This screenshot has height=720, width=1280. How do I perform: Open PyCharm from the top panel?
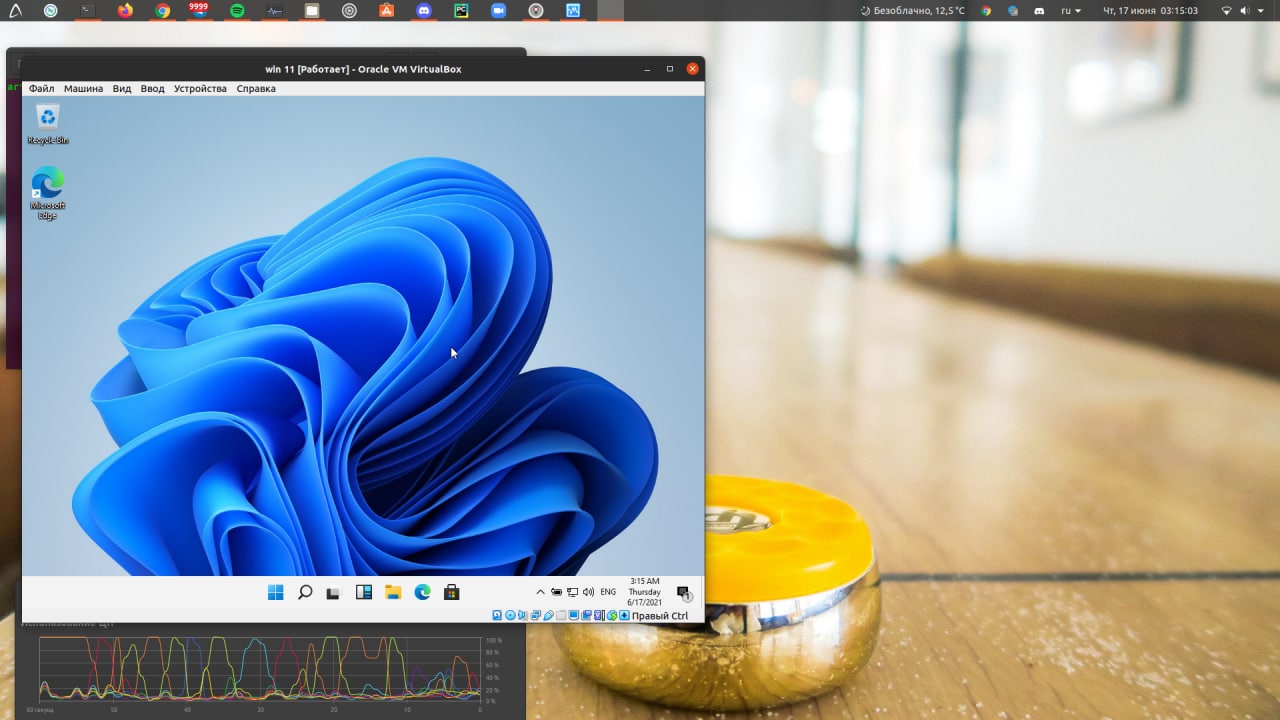point(461,10)
